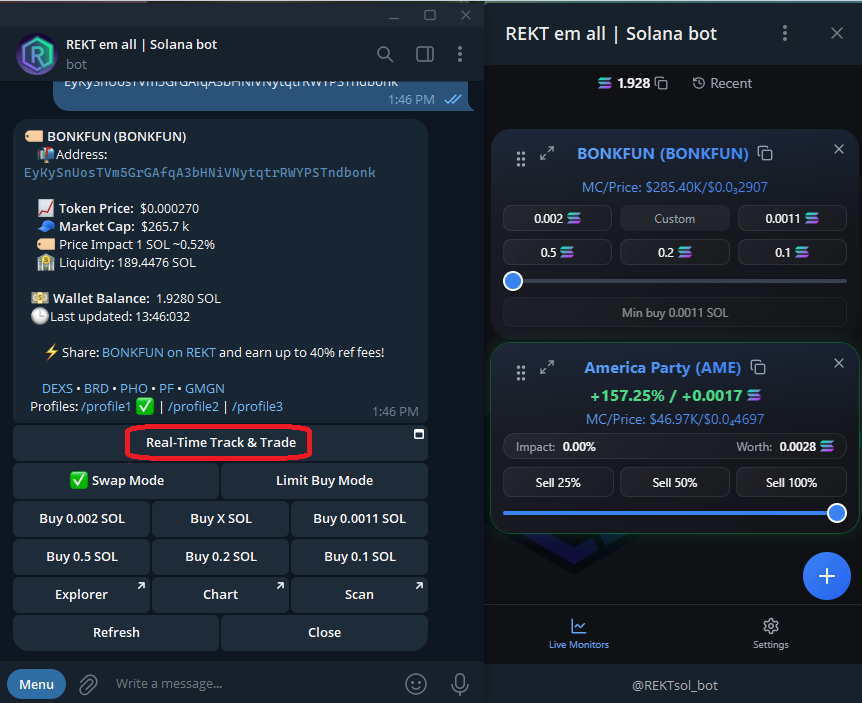This screenshot has height=703, width=862.
Task: Start voice message microphone icon
Action: pyautogui.click(x=460, y=684)
